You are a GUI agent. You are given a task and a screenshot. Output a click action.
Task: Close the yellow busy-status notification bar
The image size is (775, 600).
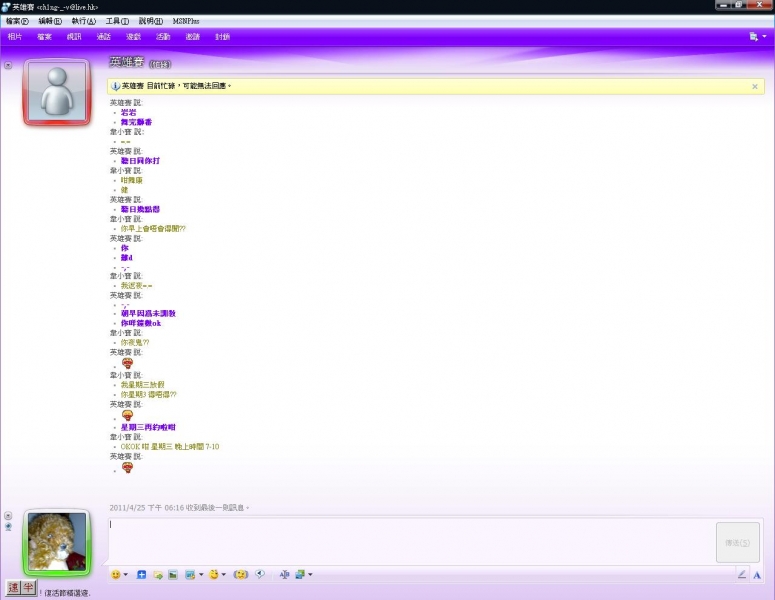[755, 86]
